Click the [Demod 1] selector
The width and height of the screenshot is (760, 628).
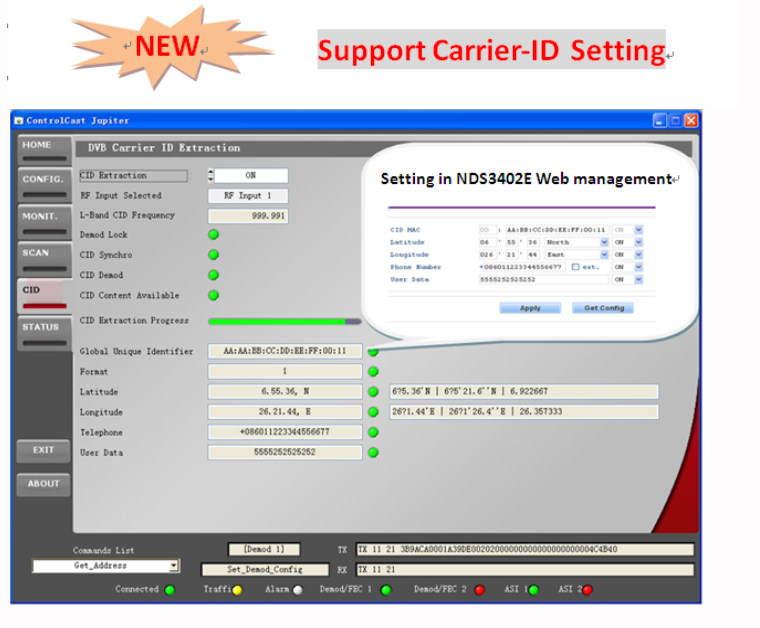pos(264,549)
